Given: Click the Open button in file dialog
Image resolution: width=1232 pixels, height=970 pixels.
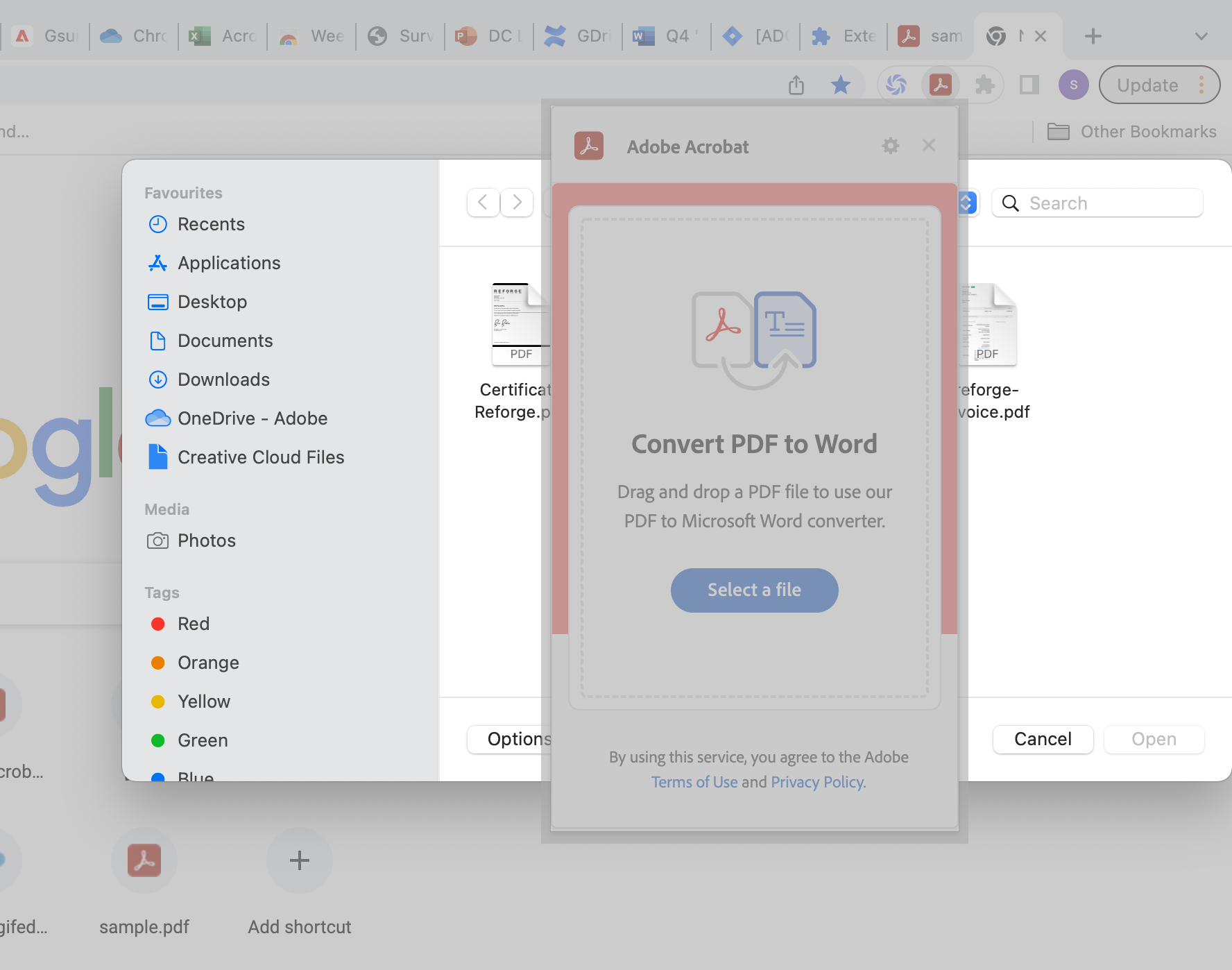Looking at the screenshot, I should [1154, 739].
